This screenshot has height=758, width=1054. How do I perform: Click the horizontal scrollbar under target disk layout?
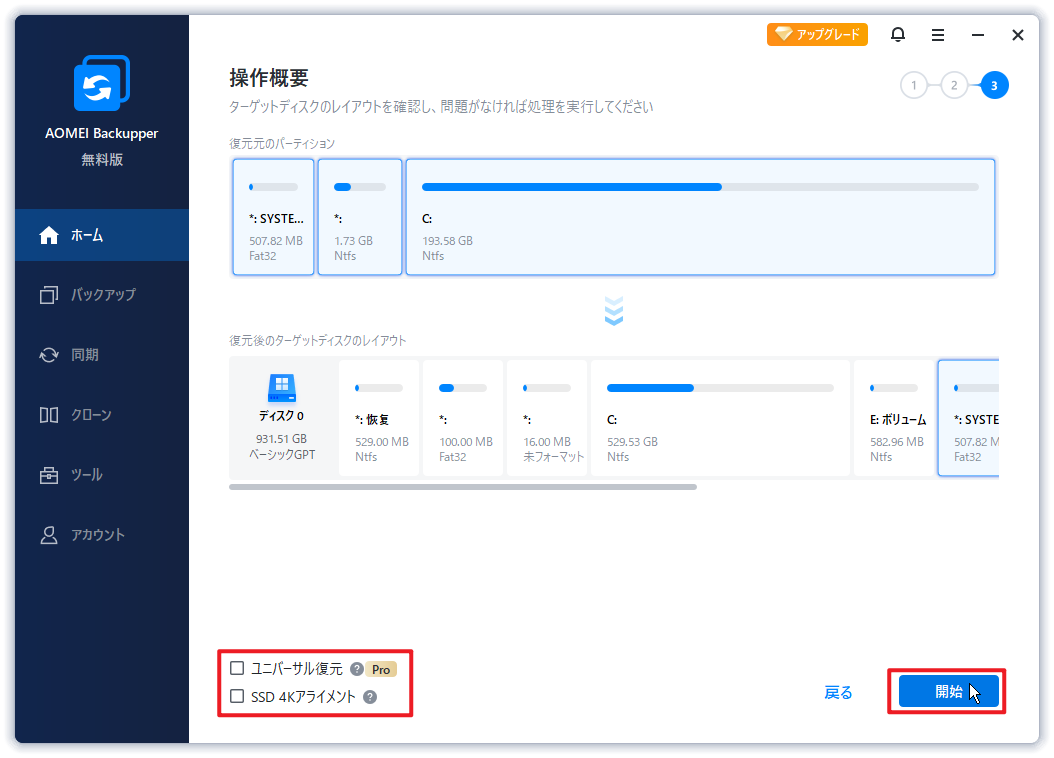point(462,487)
